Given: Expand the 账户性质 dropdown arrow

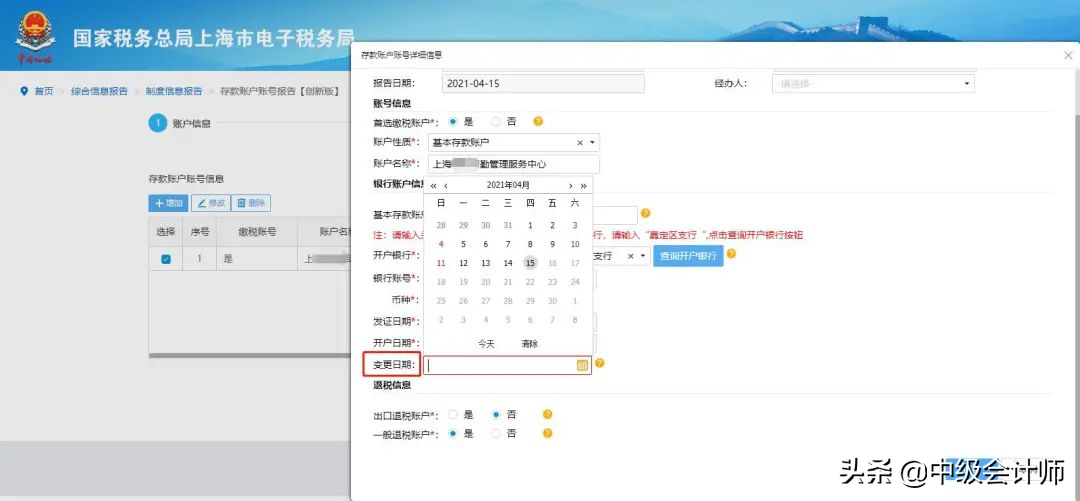Looking at the screenshot, I should pos(592,143).
